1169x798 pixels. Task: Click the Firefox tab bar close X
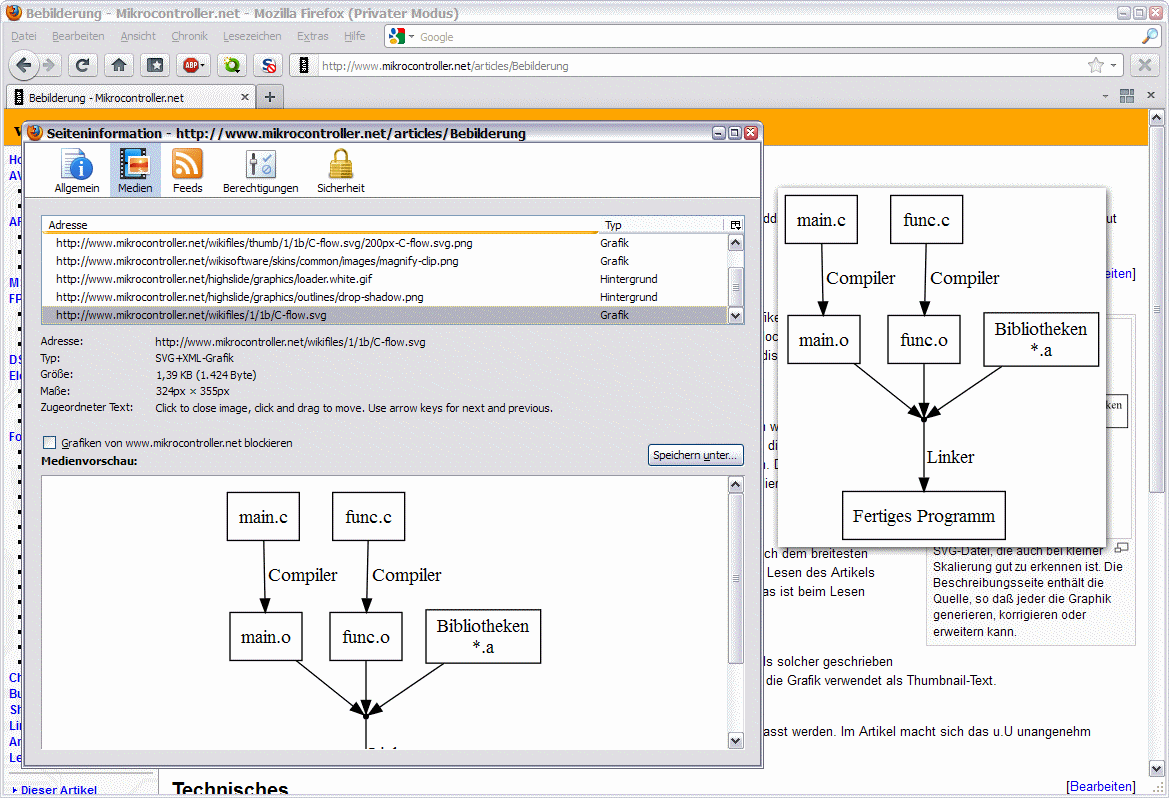[1151, 95]
